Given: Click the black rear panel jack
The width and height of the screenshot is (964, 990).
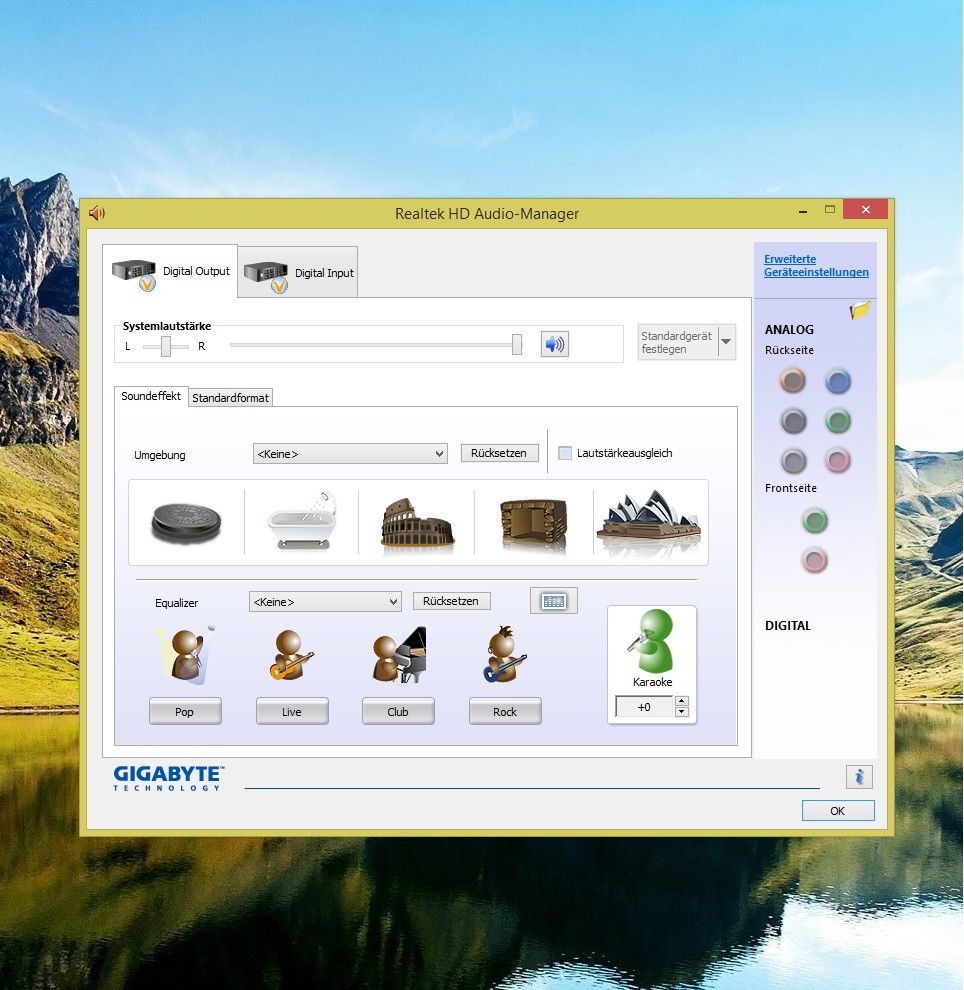Looking at the screenshot, I should pos(793,421).
